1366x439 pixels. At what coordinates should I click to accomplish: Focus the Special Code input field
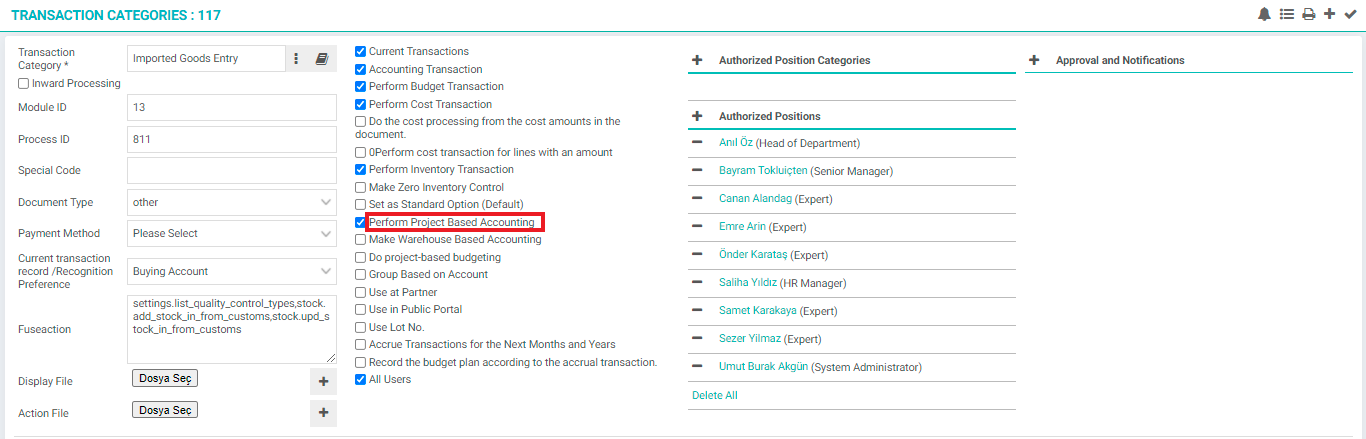[232, 170]
